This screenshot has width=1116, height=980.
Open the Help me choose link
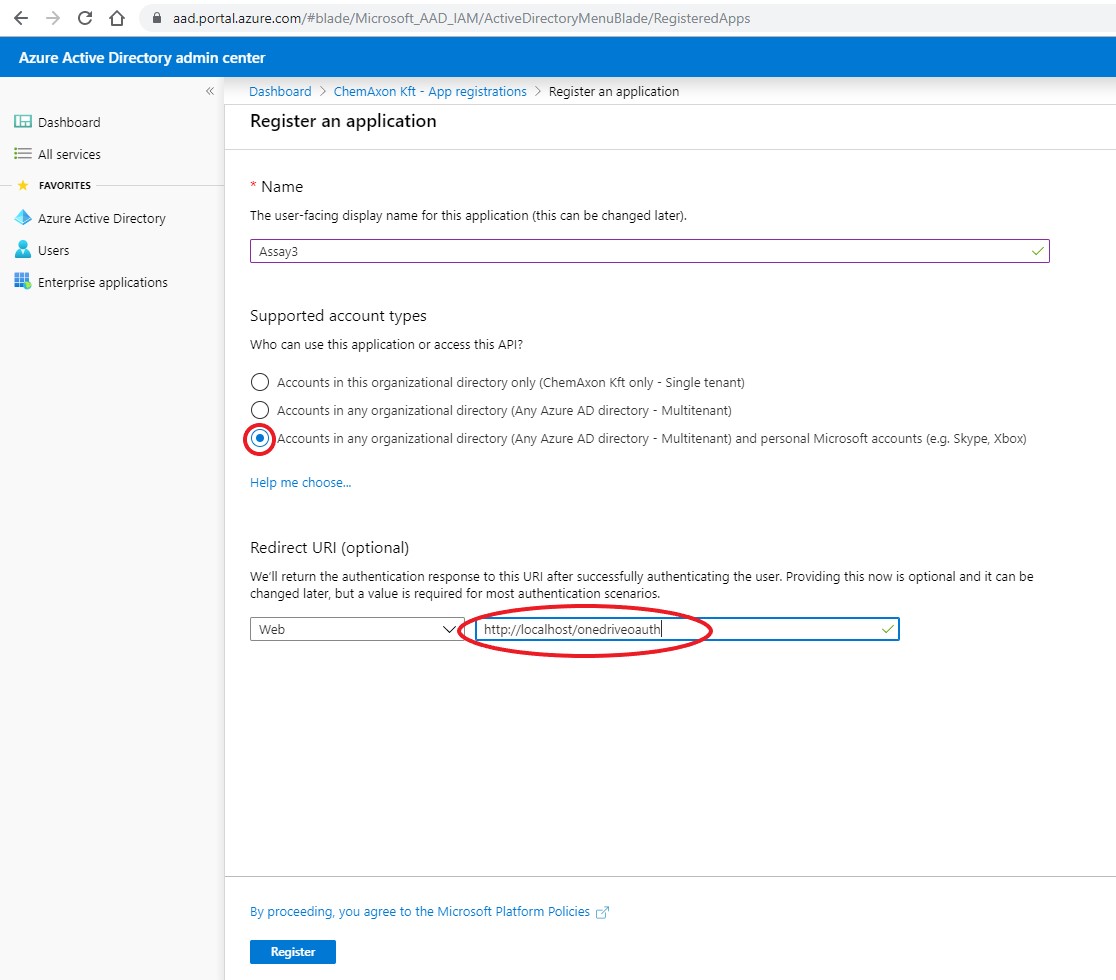tap(300, 482)
